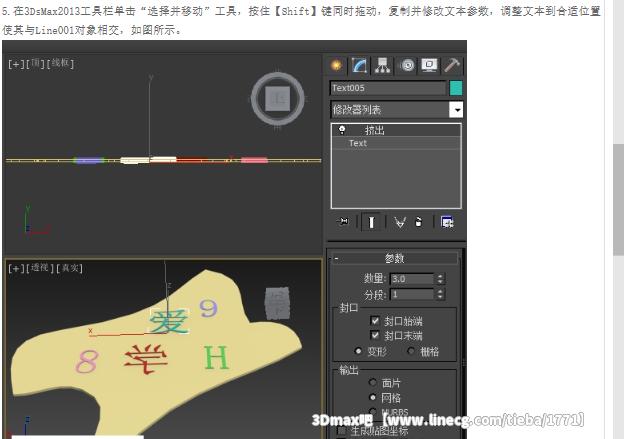Click the 分段 value field

pyautogui.click(x=412, y=294)
